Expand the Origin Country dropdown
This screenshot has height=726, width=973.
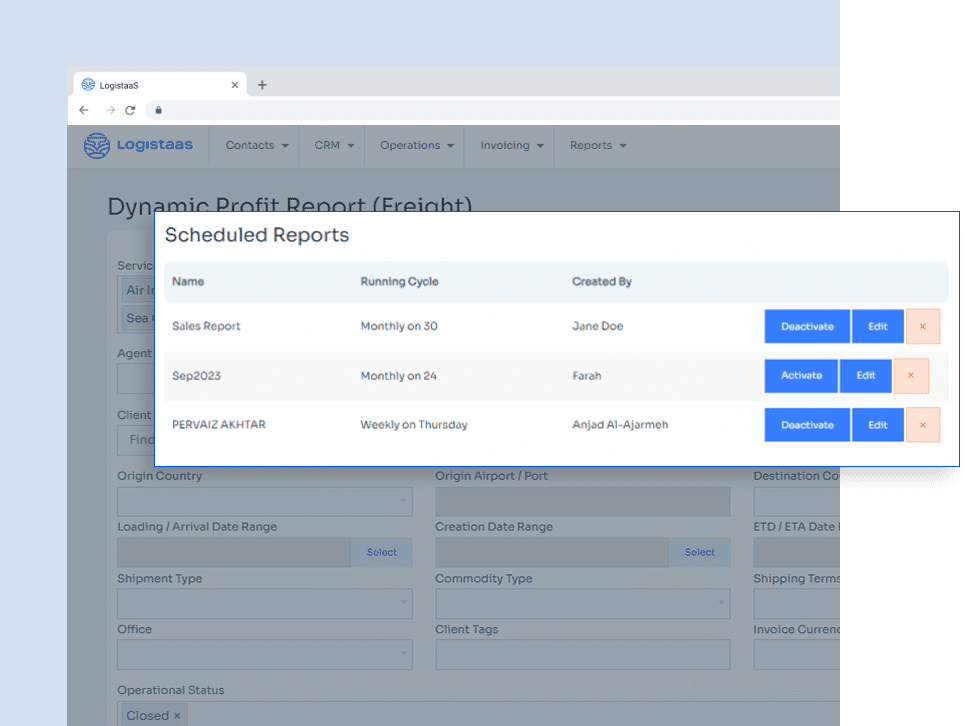(264, 501)
